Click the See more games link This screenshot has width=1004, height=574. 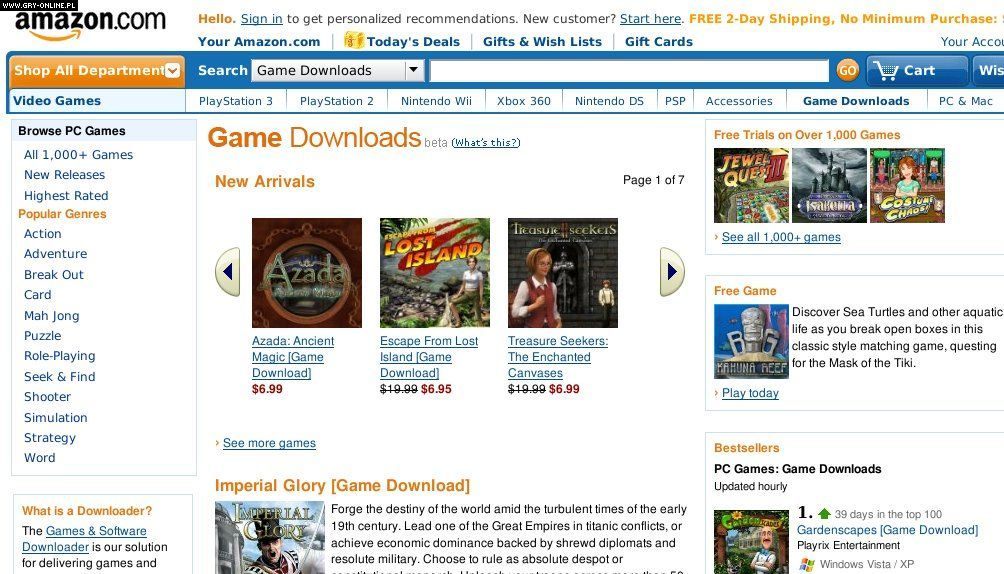(269, 443)
